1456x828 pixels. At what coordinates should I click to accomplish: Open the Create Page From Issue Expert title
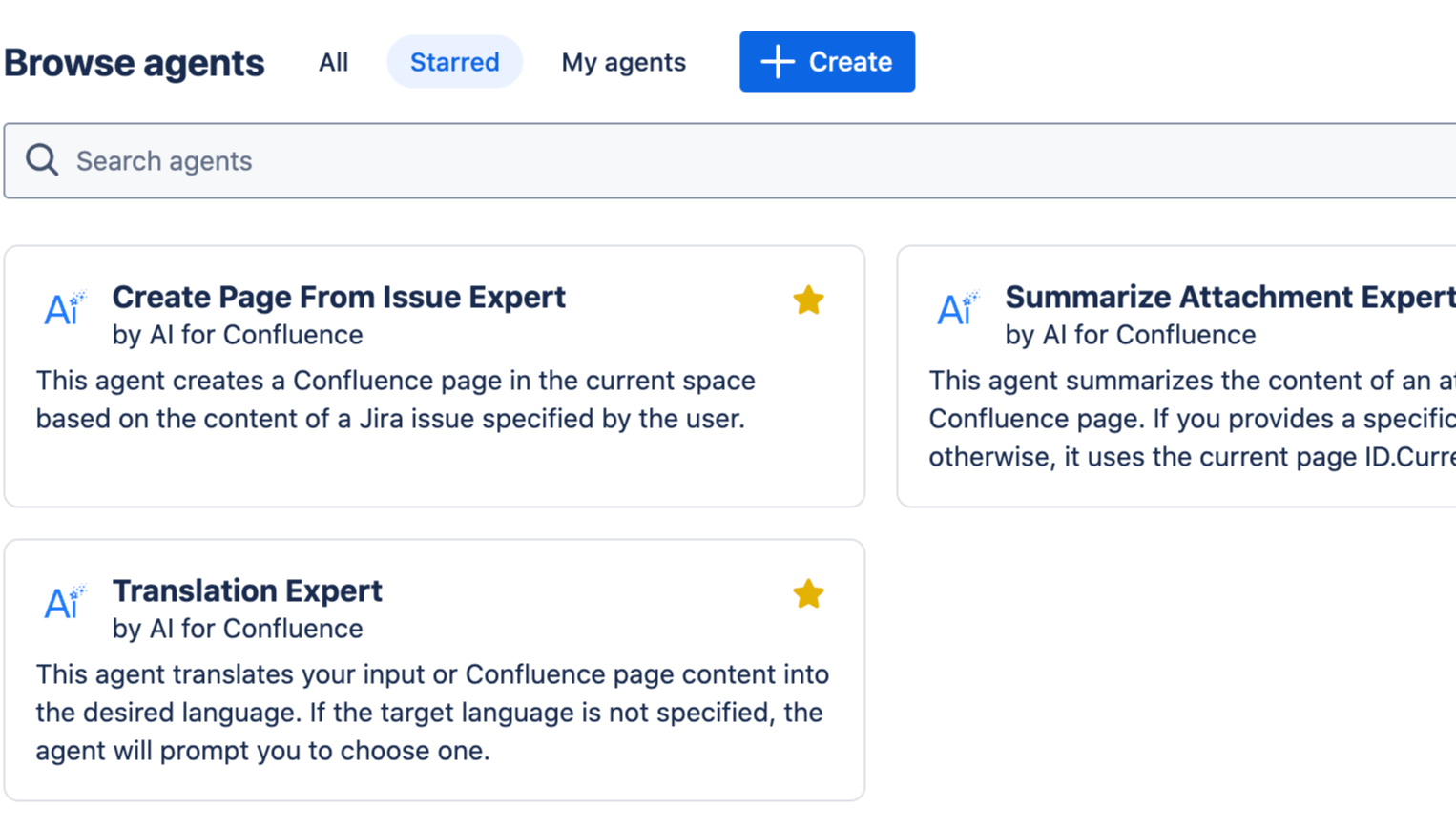coord(339,297)
